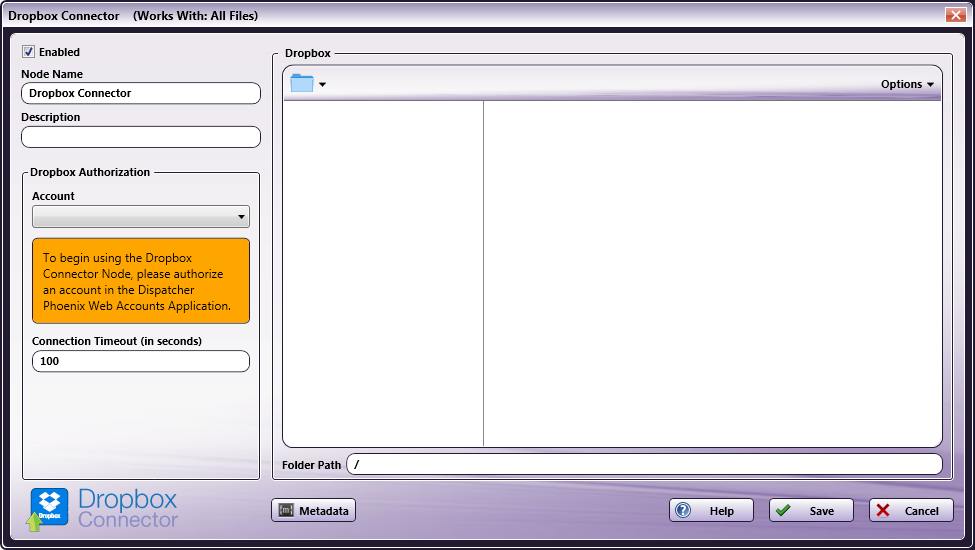The image size is (975, 550).
Task: Click the blue folder icon in the Dropbox toolbar
Action: 302,83
